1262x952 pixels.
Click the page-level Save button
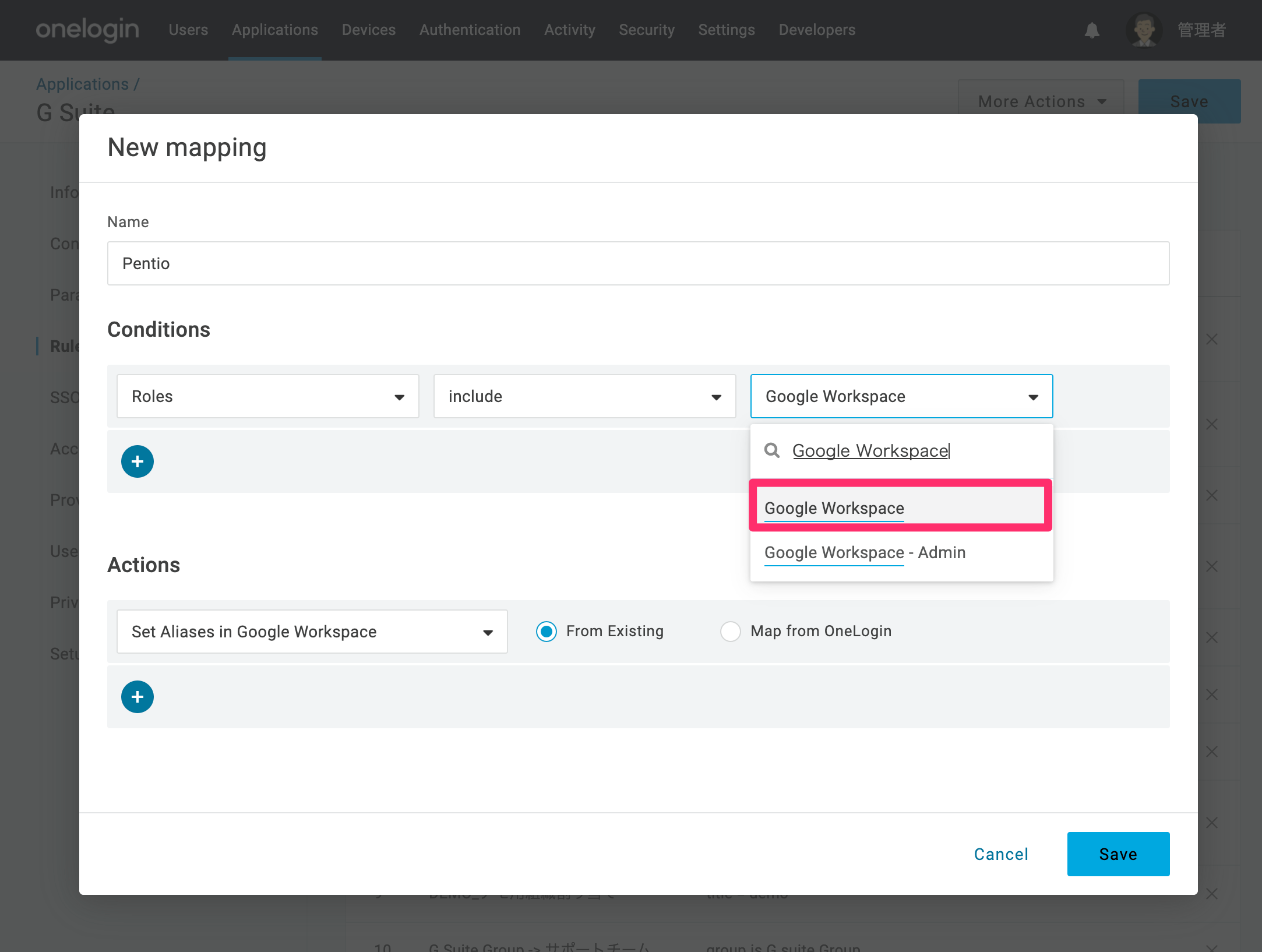[1190, 101]
